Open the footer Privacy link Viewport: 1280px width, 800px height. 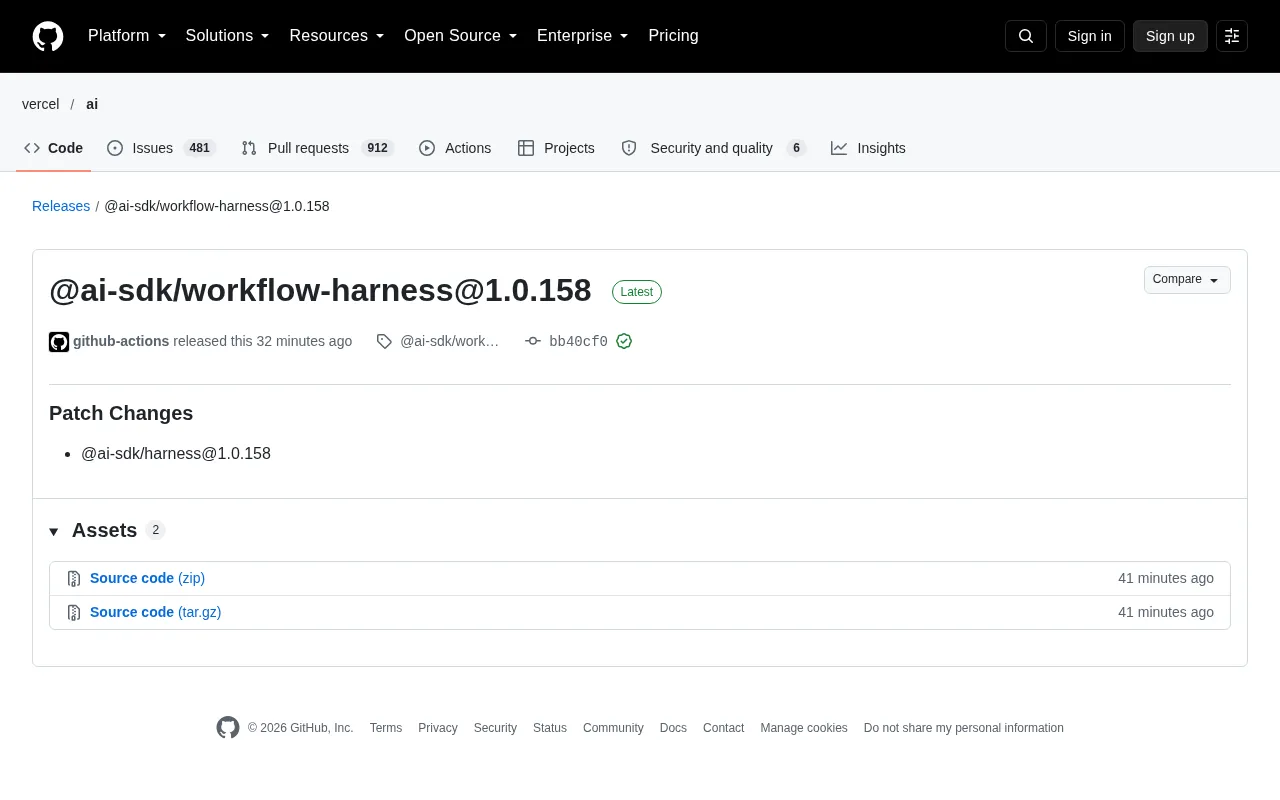pos(438,728)
